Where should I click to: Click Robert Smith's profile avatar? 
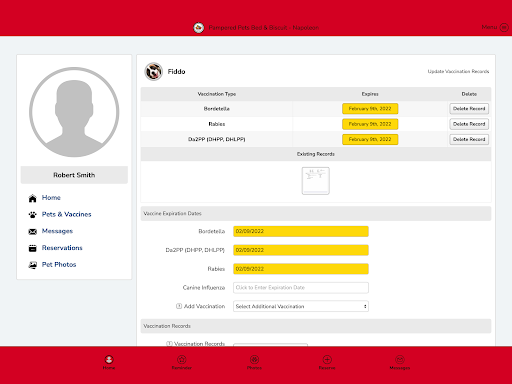pyautogui.click(x=74, y=112)
